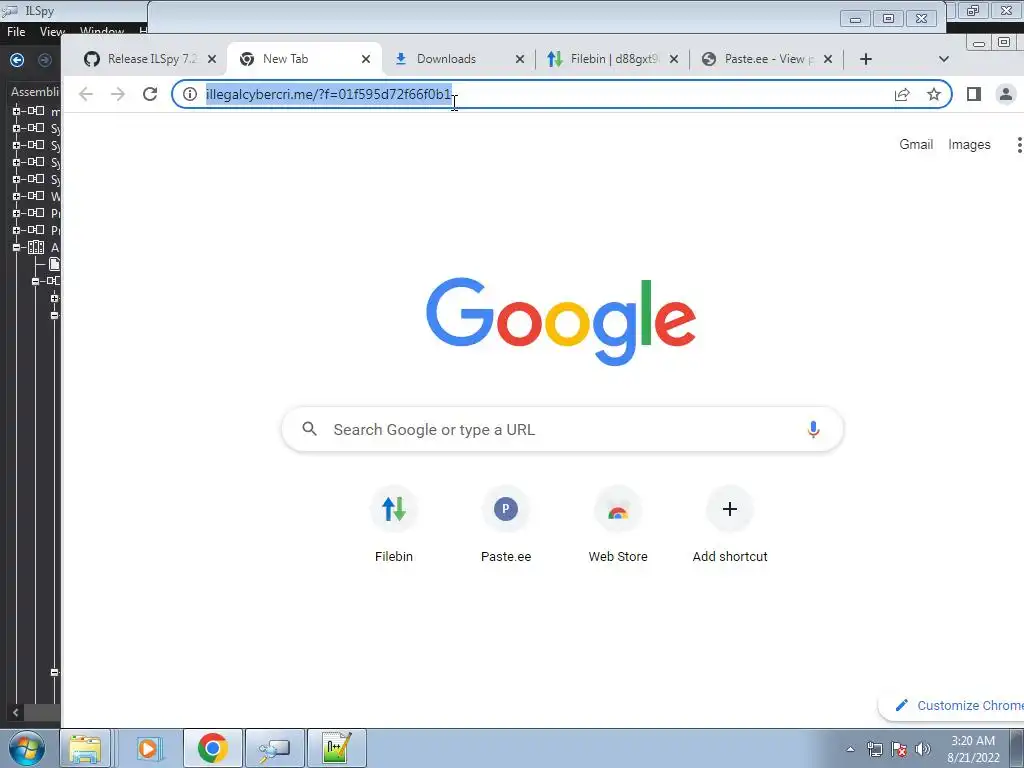Expand first ILSpy assembly tree node
1024x768 pixels.
[x=16, y=111]
